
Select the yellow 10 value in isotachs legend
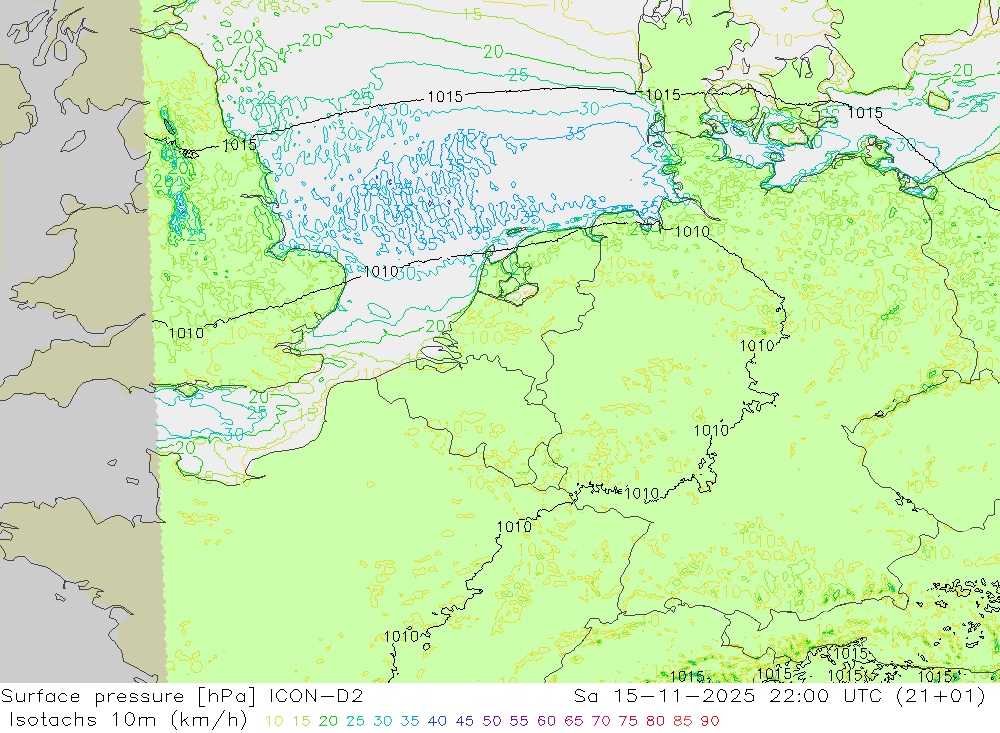[274, 721]
